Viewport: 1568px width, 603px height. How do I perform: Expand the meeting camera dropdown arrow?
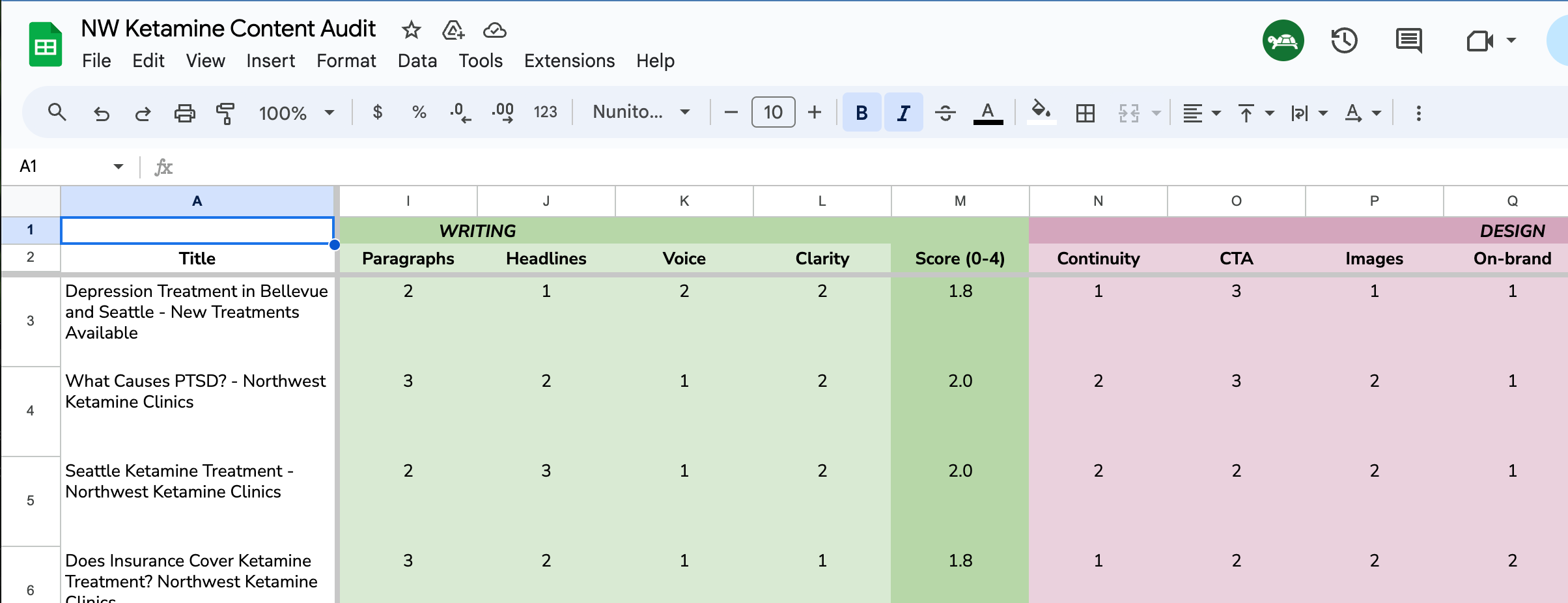click(x=1511, y=40)
